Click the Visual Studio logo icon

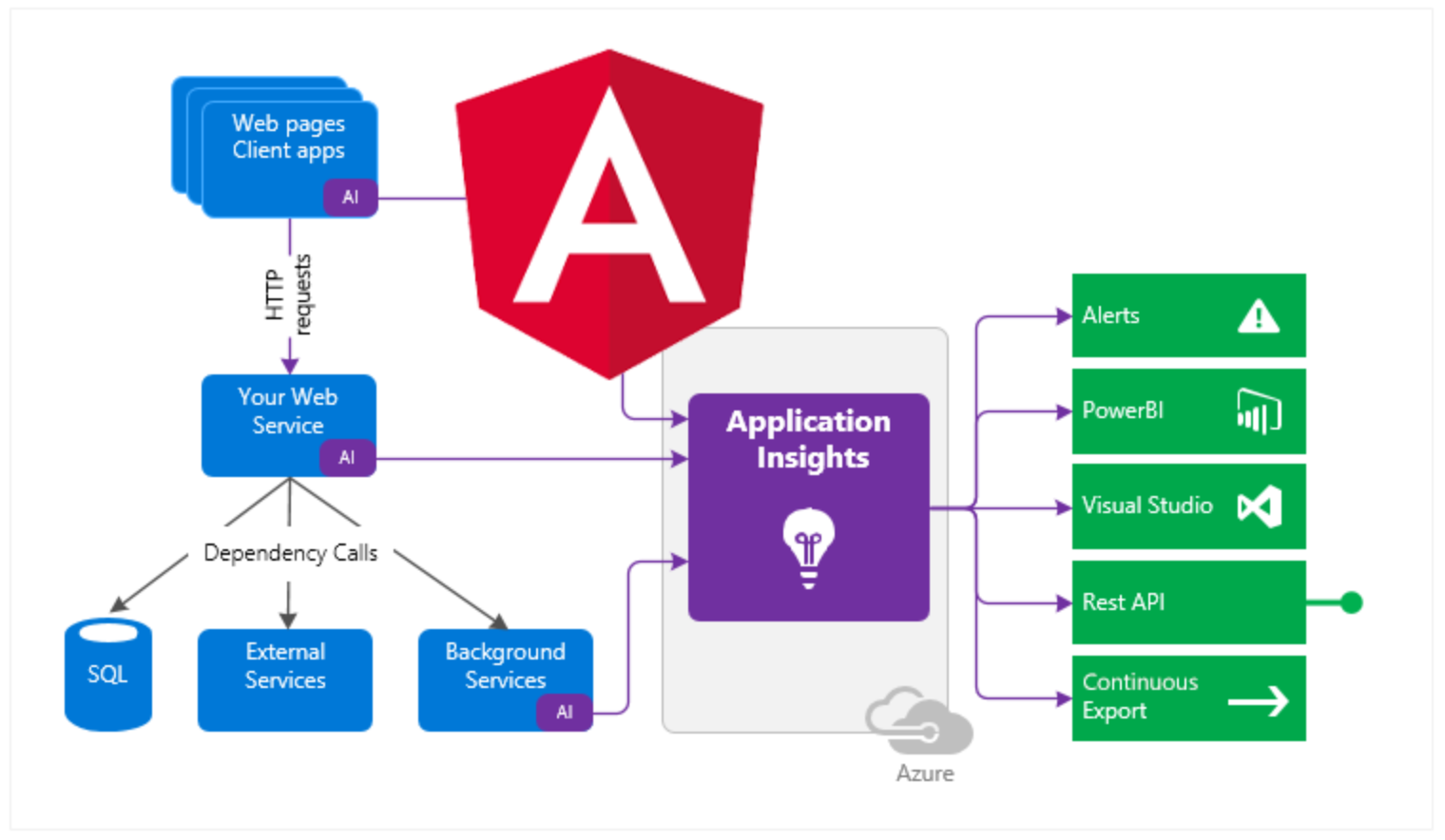pyautogui.click(x=1260, y=506)
